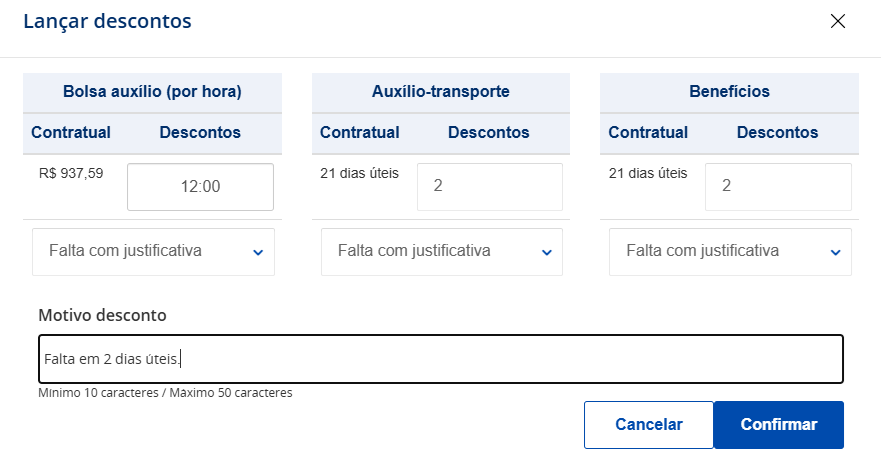Open the Benefícios justification dropdown
Image resolution: width=881 pixels, height=470 pixels.
pyautogui.click(x=730, y=252)
